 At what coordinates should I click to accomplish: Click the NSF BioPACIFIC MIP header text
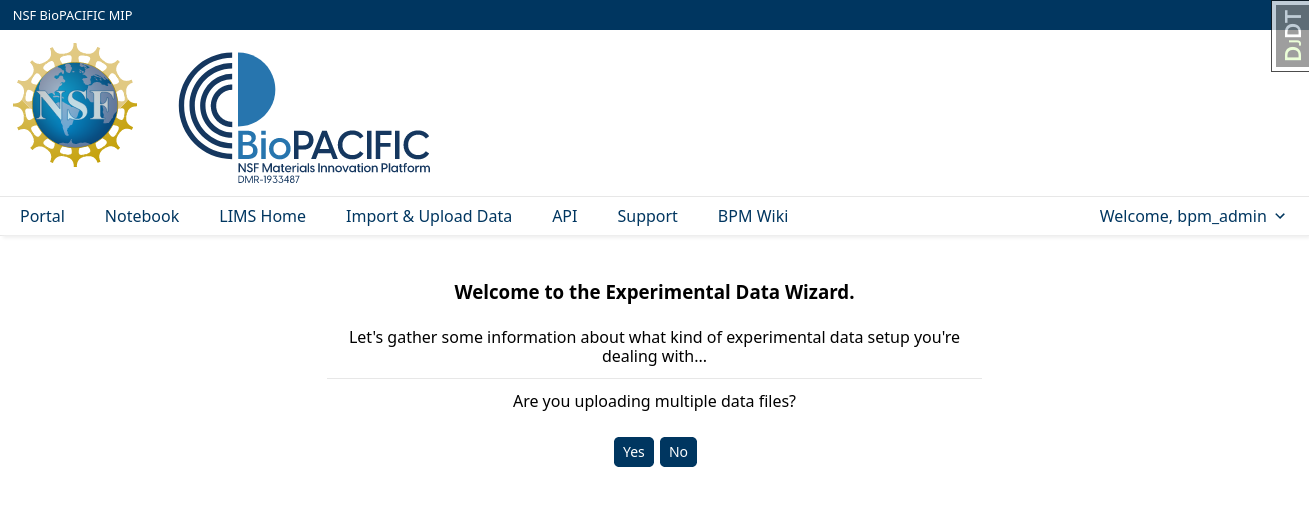(x=72, y=15)
